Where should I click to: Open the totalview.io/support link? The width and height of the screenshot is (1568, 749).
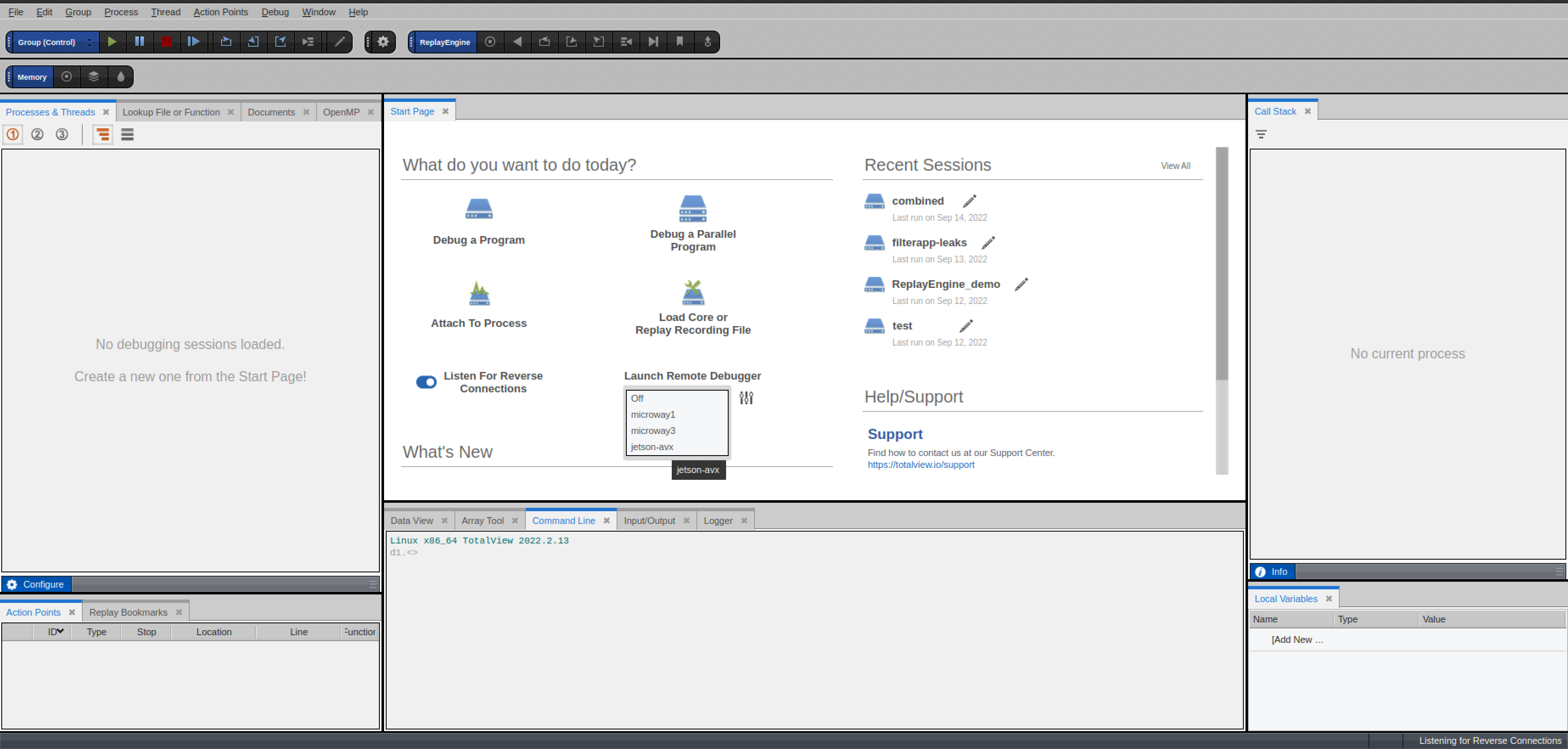pos(921,465)
